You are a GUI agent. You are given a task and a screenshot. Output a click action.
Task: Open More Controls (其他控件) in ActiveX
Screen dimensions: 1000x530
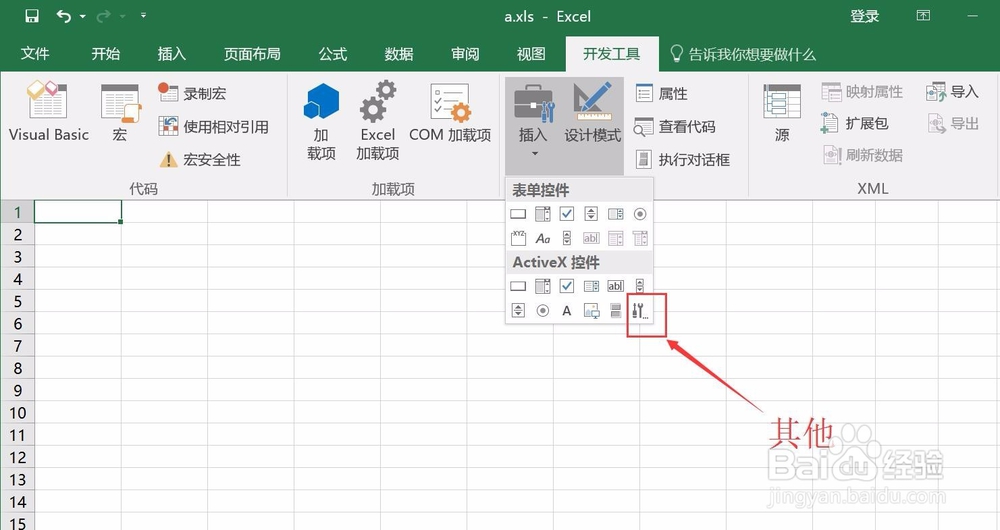pos(640,311)
